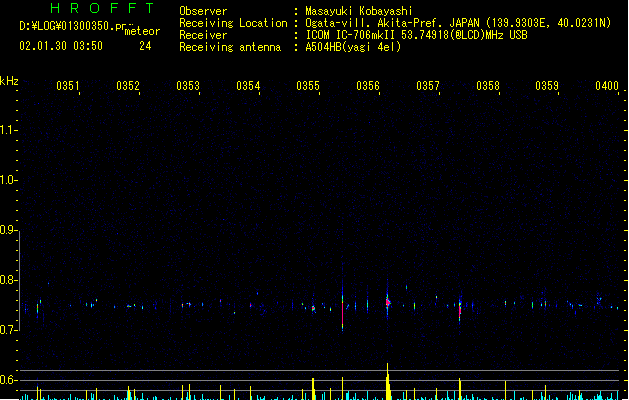Viewport: 629px width, 400px height.
Task: Click the tallest yellow power spike near 0356
Action: click(x=388, y=382)
